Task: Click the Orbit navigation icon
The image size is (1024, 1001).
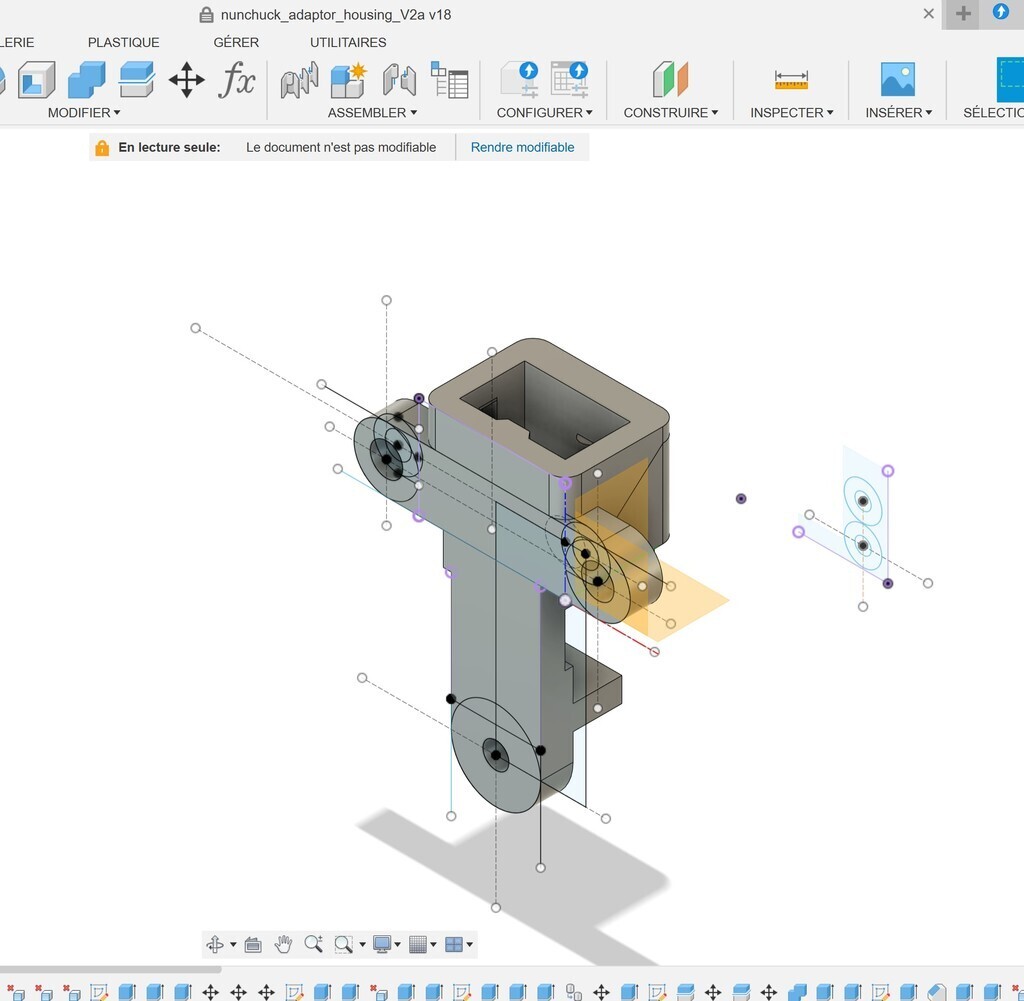Action: pos(215,944)
